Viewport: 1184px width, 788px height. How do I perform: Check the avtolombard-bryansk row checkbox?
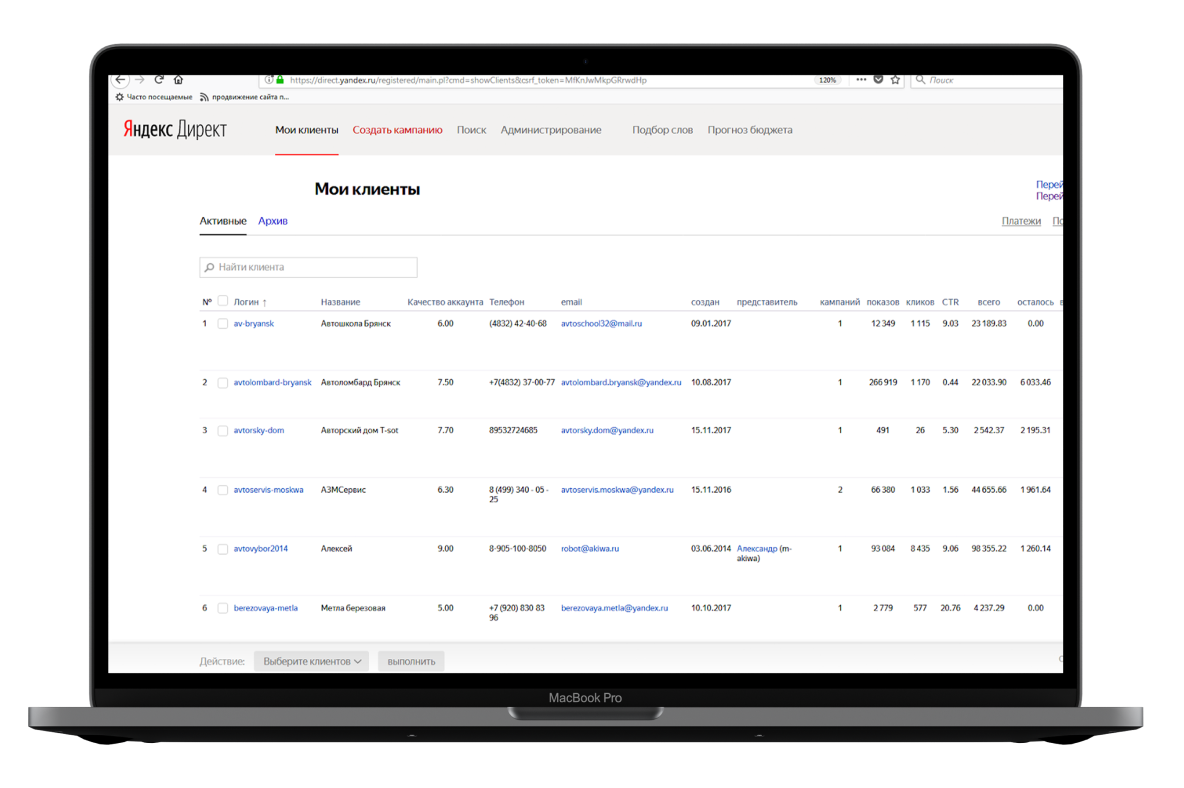pos(223,383)
